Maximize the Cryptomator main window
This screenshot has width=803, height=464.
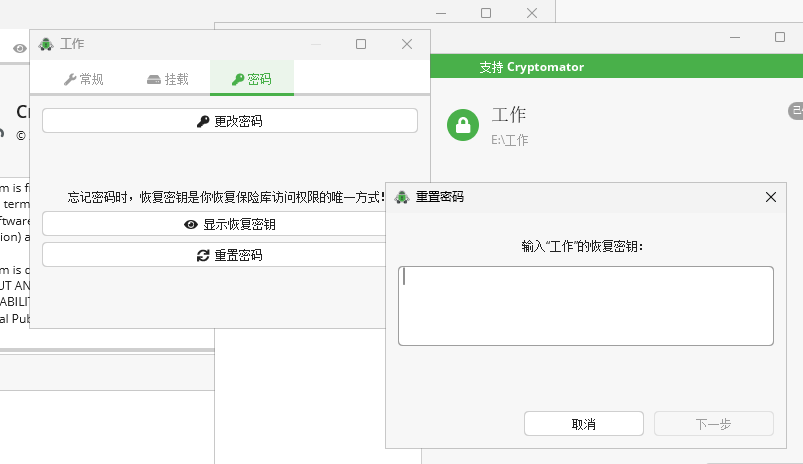click(780, 37)
